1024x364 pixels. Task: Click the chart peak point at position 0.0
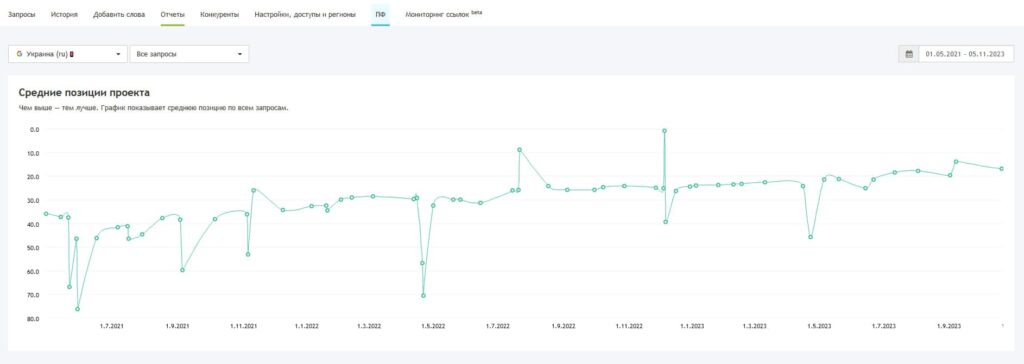coord(664,131)
